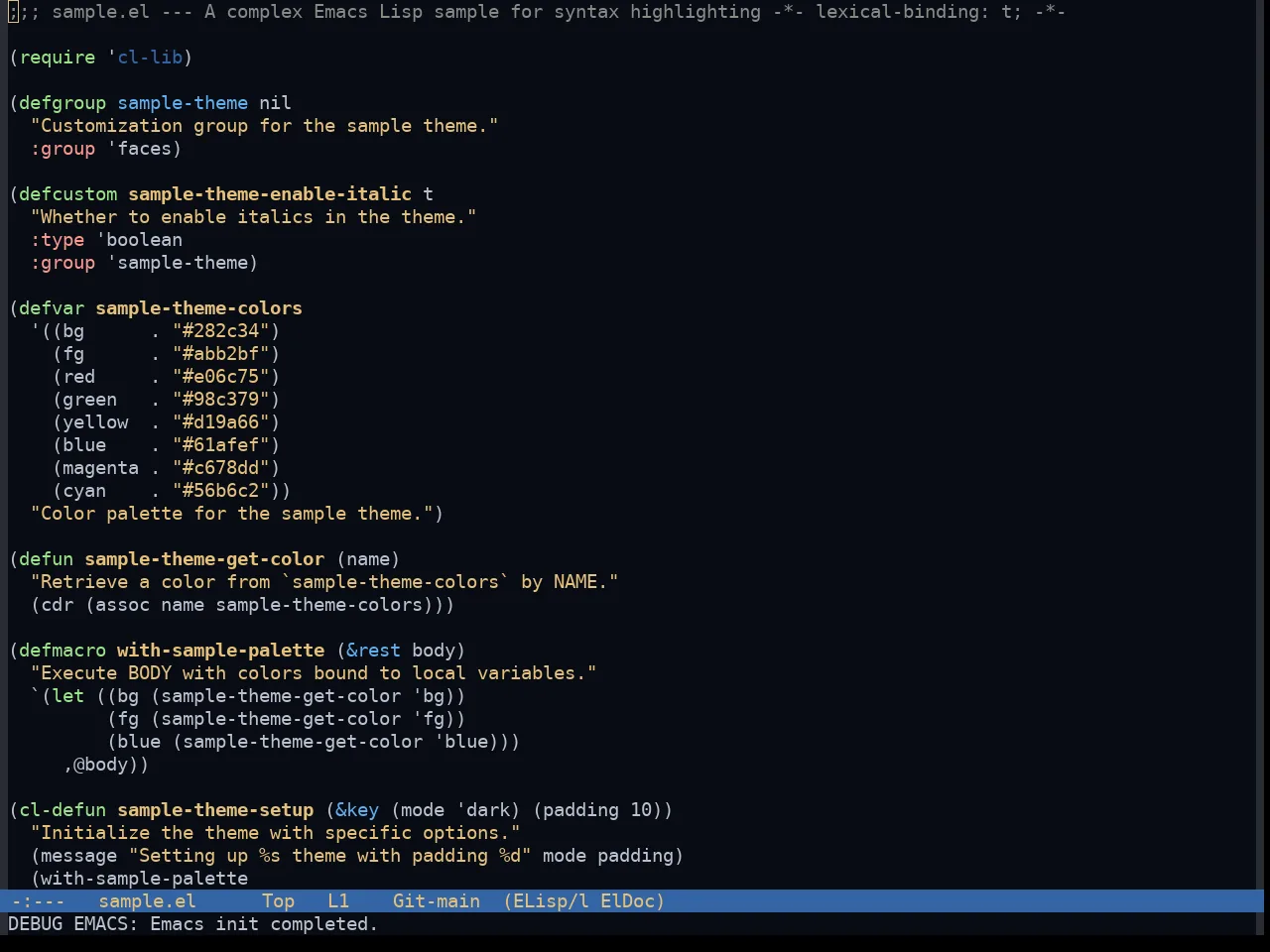Image resolution: width=1270 pixels, height=952 pixels.
Task: Click the docstring "Color palette for the sample theme."
Action: (x=232, y=514)
